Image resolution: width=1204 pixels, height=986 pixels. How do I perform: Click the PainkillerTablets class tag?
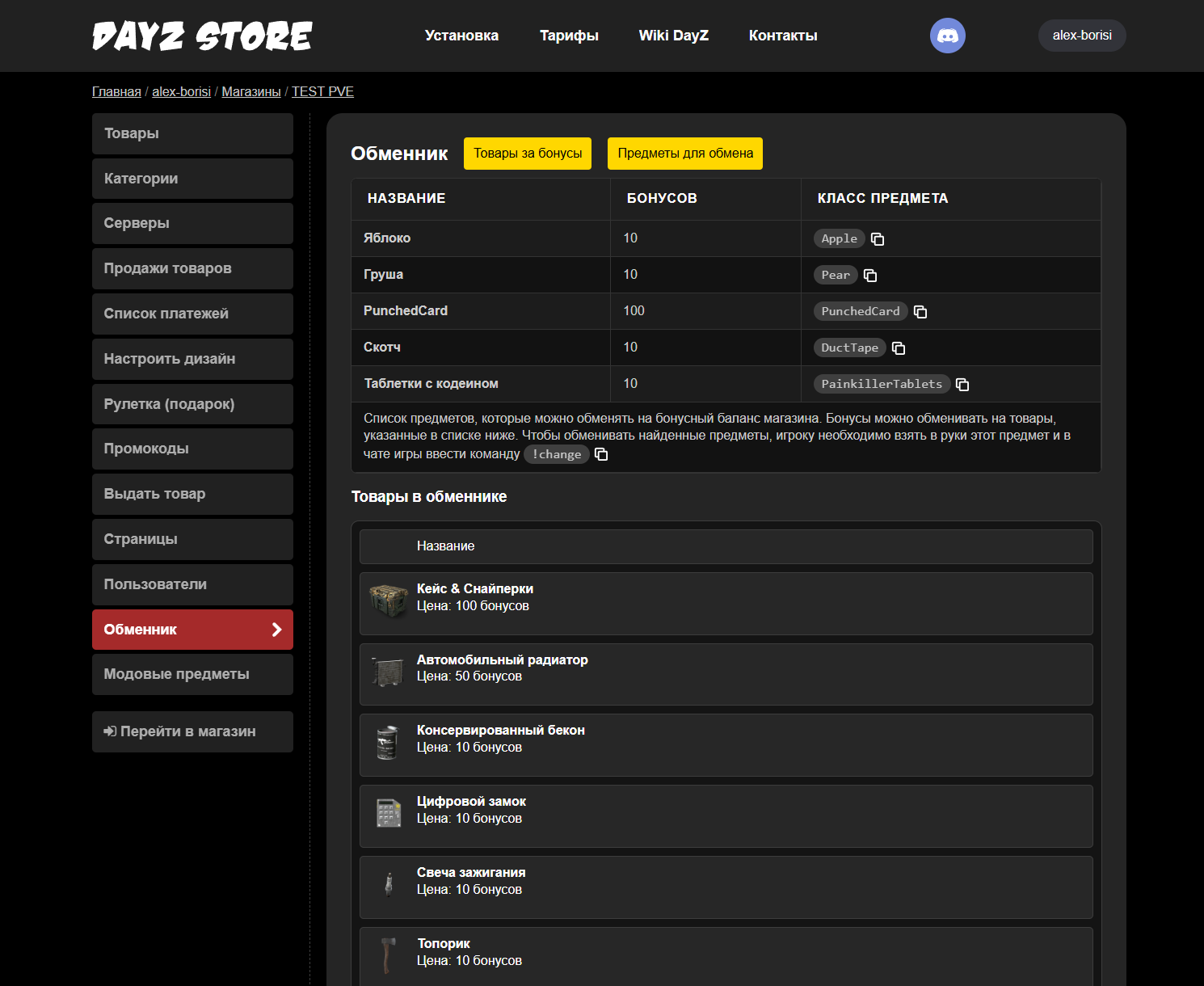(882, 384)
